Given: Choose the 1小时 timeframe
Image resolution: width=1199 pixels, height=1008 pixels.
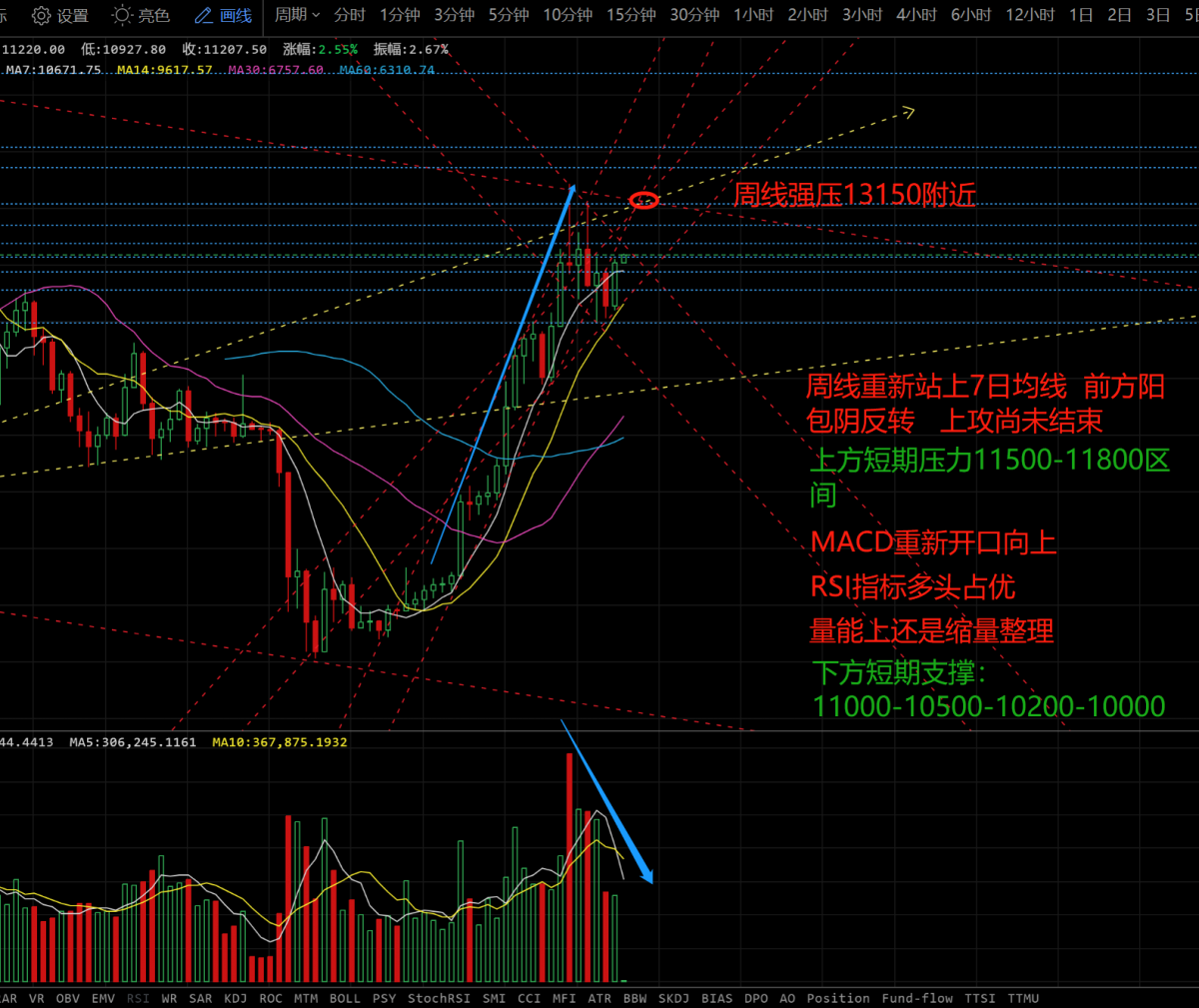Looking at the screenshot, I should click(753, 15).
